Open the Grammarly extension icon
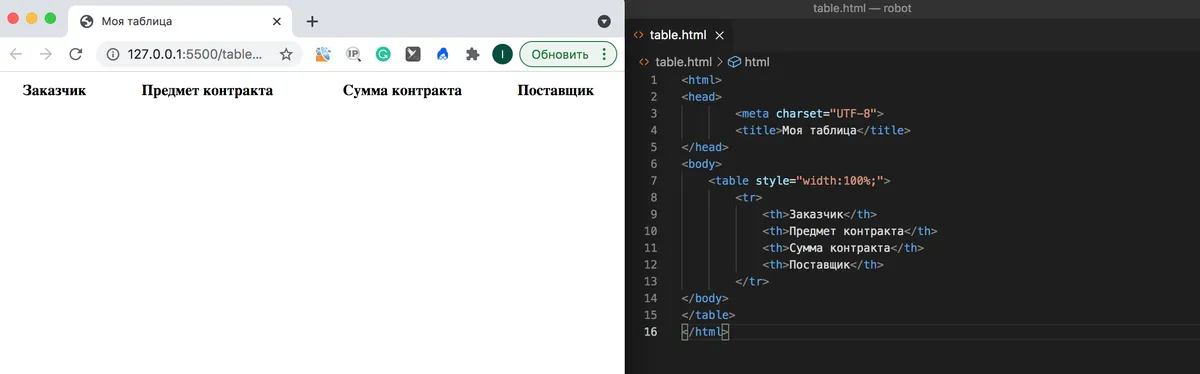 click(383, 54)
